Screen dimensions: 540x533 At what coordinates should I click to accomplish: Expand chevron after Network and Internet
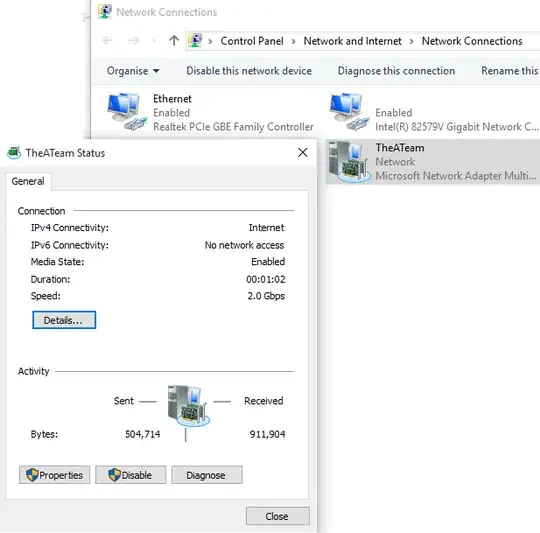point(412,41)
